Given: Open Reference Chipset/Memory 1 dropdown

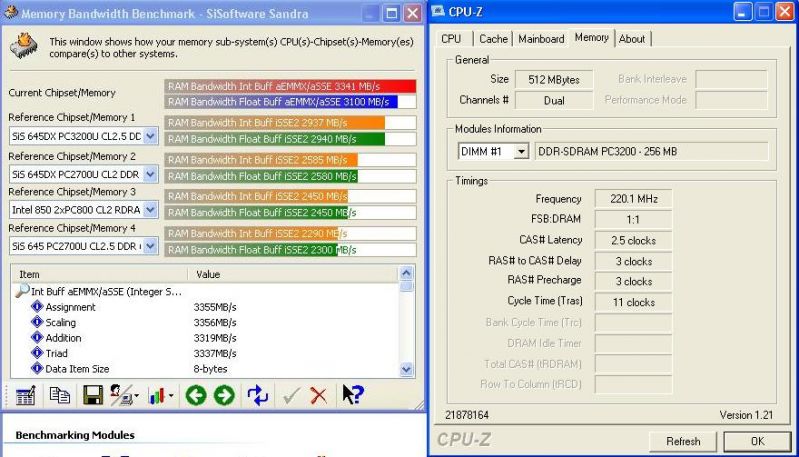Looking at the screenshot, I should click(x=150, y=136).
